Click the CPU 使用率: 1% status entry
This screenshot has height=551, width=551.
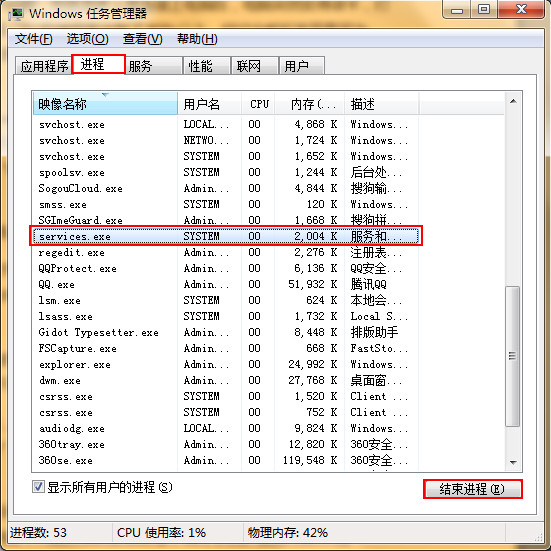[161, 533]
